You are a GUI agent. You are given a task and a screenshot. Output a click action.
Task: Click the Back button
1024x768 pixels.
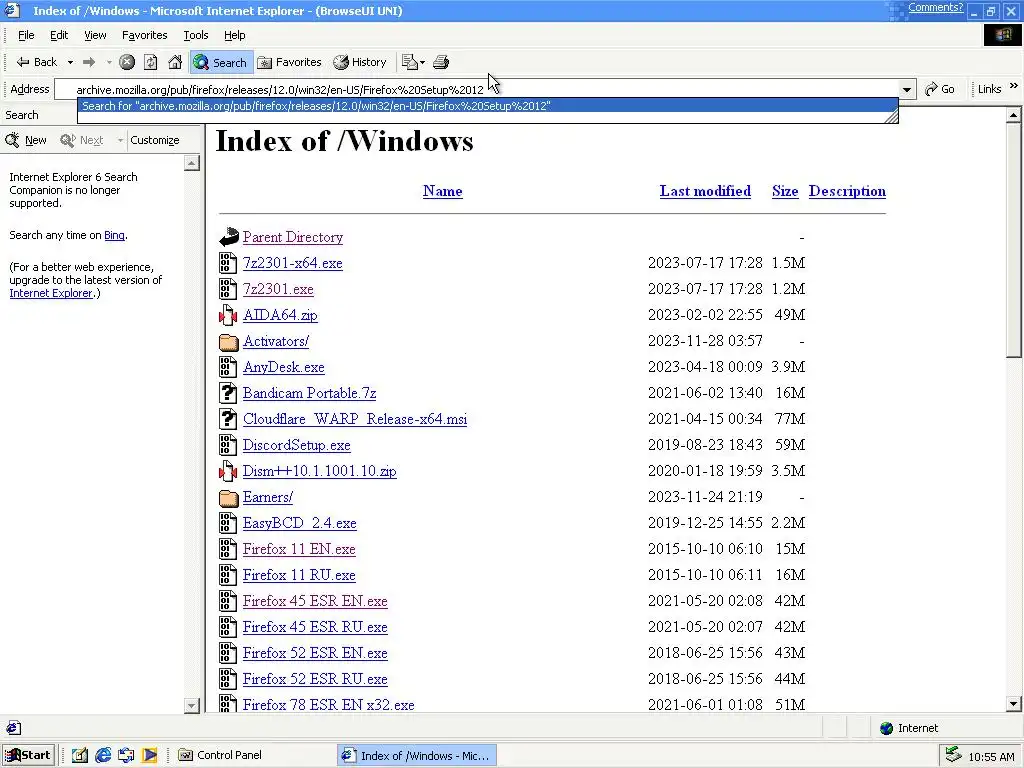pos(37,62)
